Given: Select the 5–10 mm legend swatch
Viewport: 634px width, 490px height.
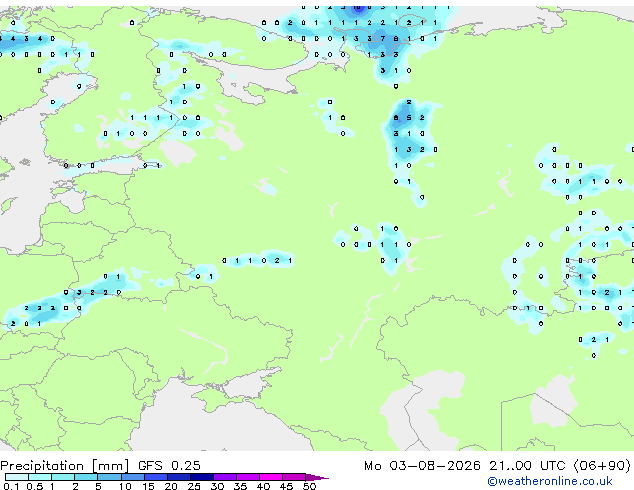Looking at the screenshot, I should 109,477.
